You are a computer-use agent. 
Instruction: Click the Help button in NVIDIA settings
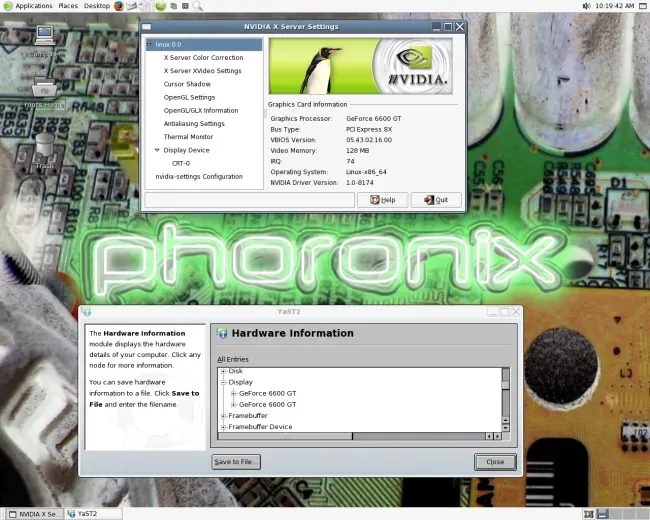(x=383, y=200)
